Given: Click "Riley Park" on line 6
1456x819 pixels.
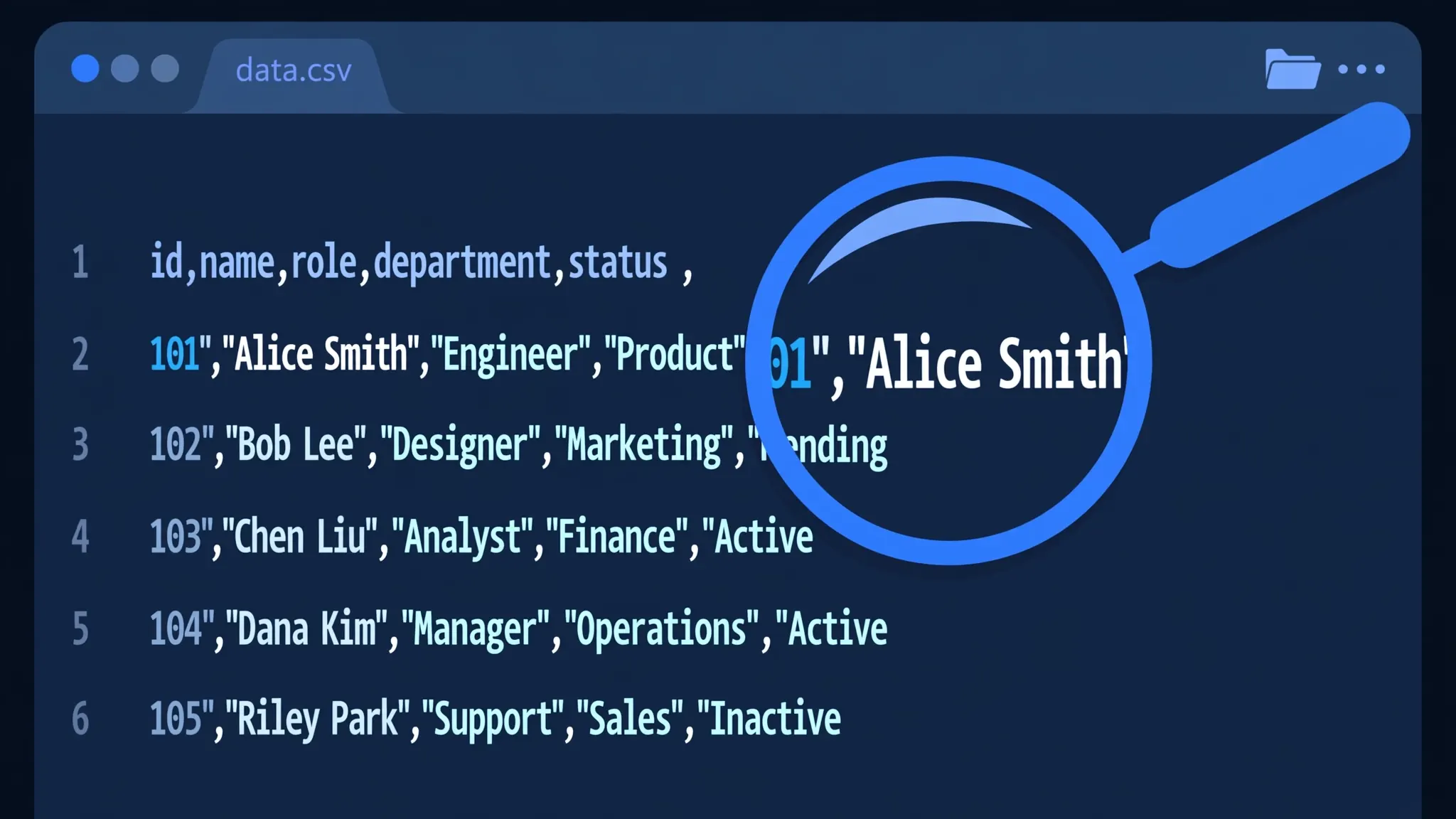Looking at the screenshot, I should 318,719.
